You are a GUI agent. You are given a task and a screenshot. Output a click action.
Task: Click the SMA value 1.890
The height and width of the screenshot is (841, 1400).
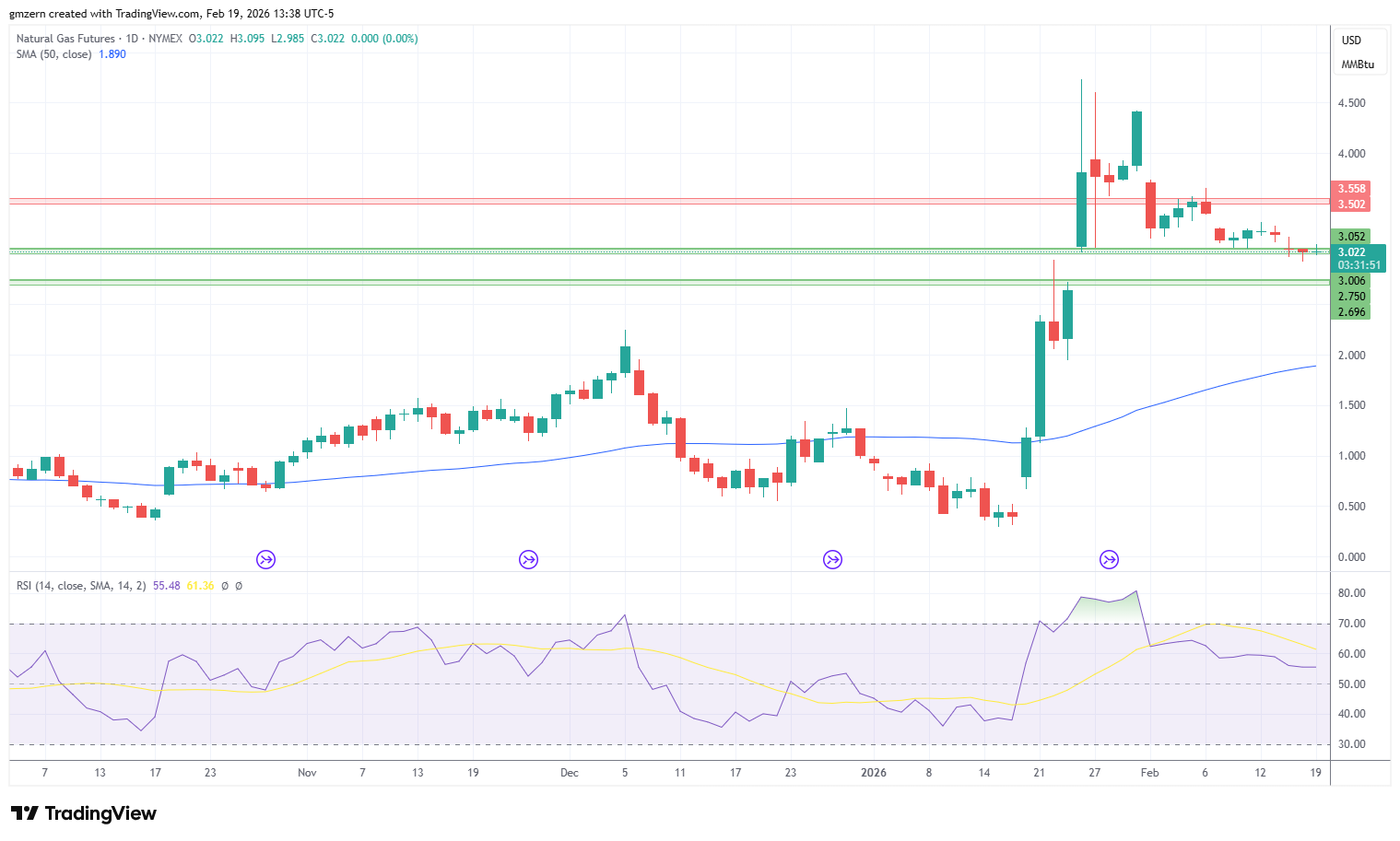click(x=112, y=54)
